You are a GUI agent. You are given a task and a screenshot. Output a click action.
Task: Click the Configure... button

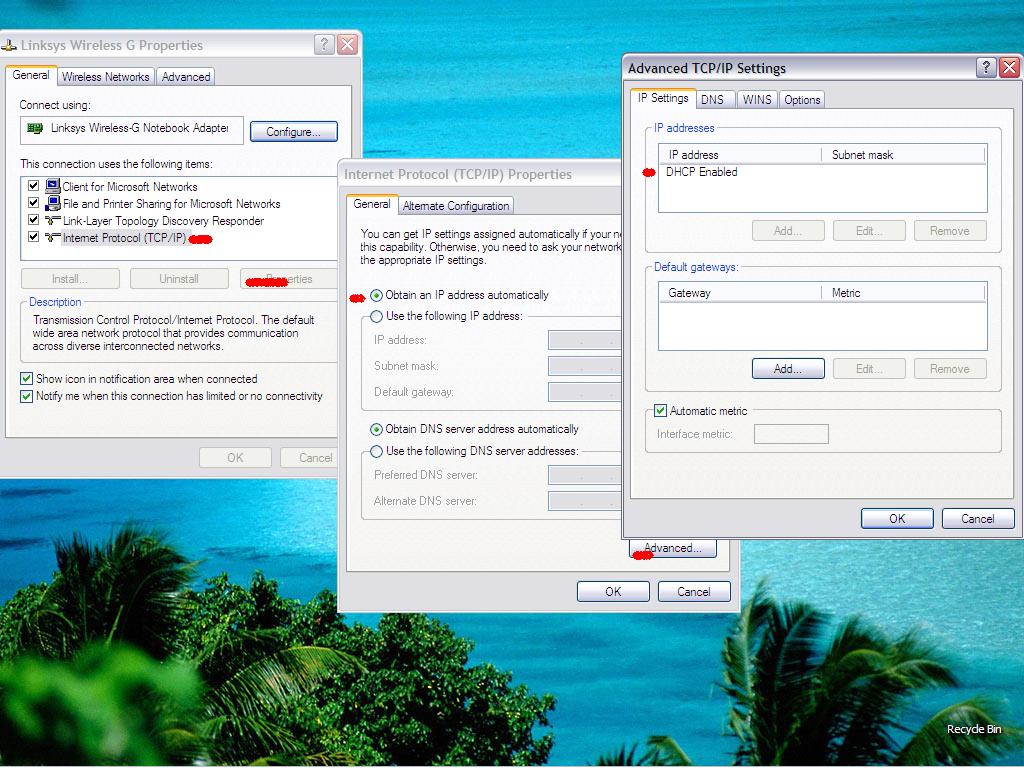(293, 131)
